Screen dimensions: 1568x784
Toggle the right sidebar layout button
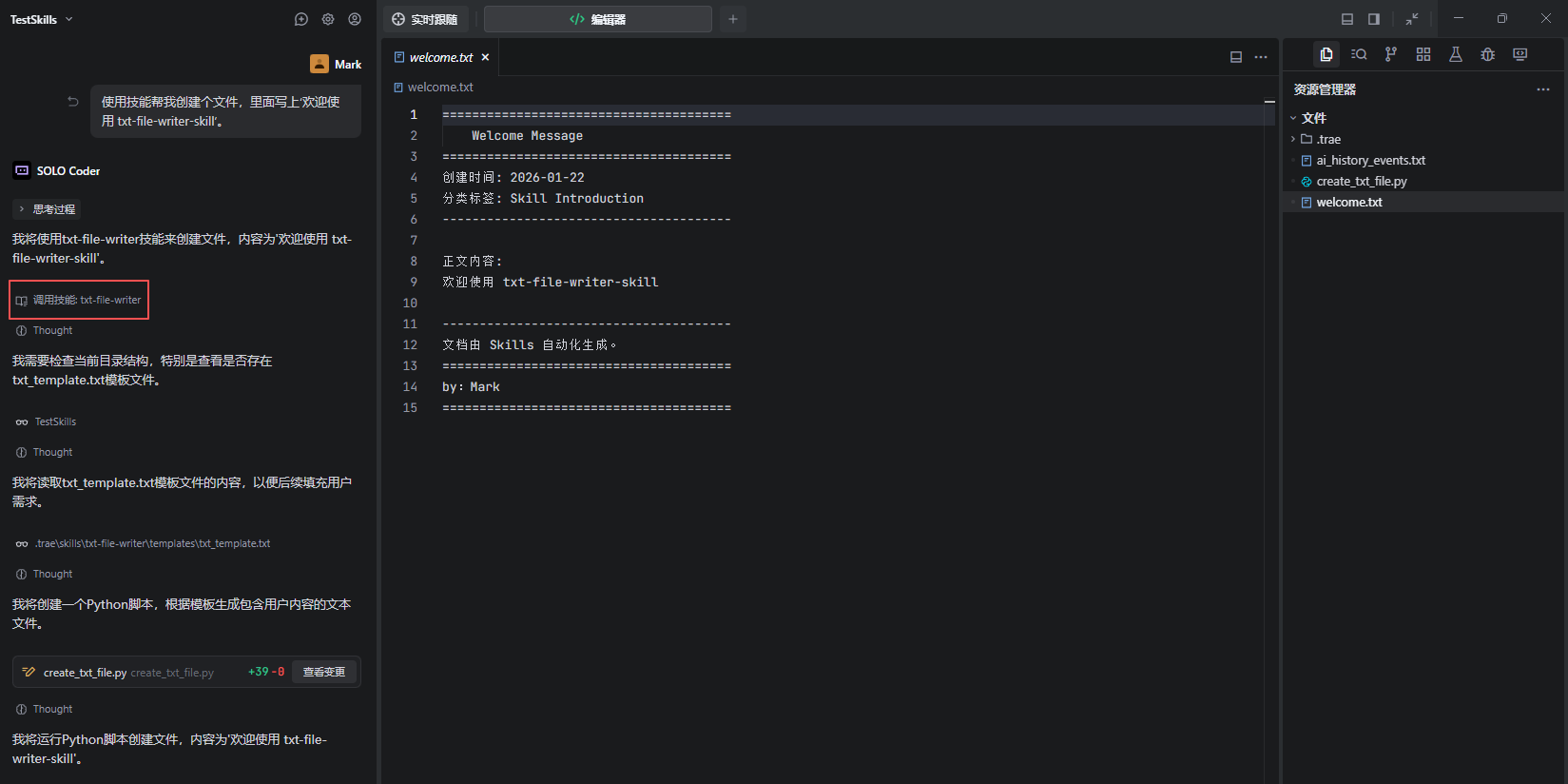(1374, 19)
